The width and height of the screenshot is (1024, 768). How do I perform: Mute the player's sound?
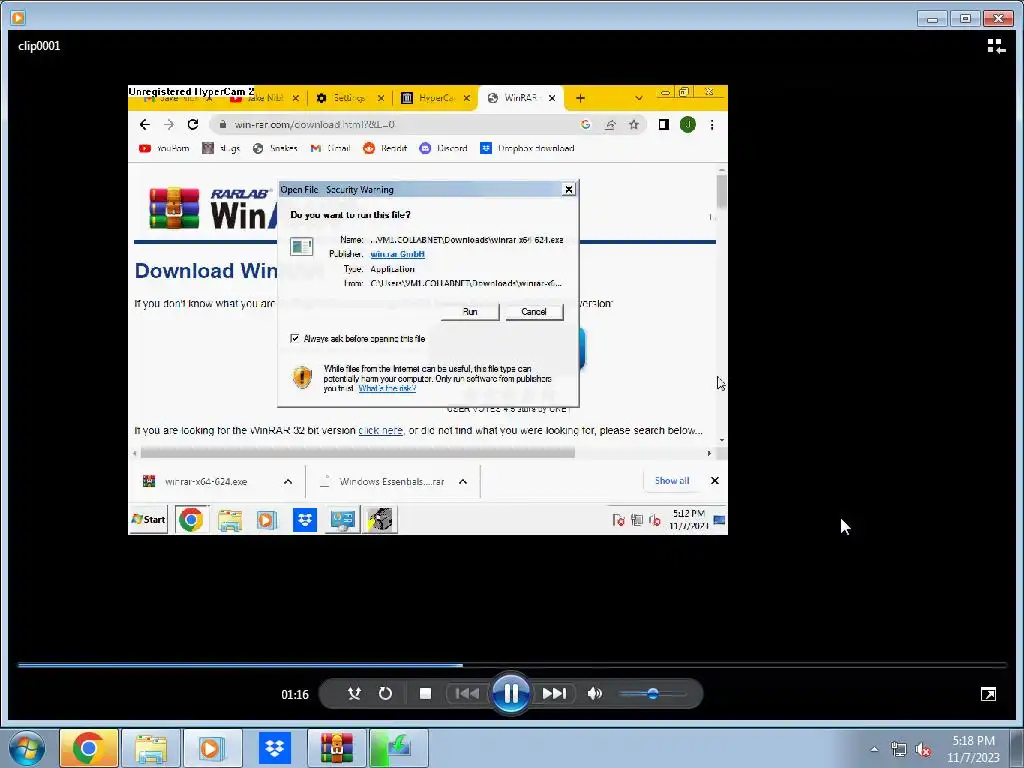tap(594, 694)
